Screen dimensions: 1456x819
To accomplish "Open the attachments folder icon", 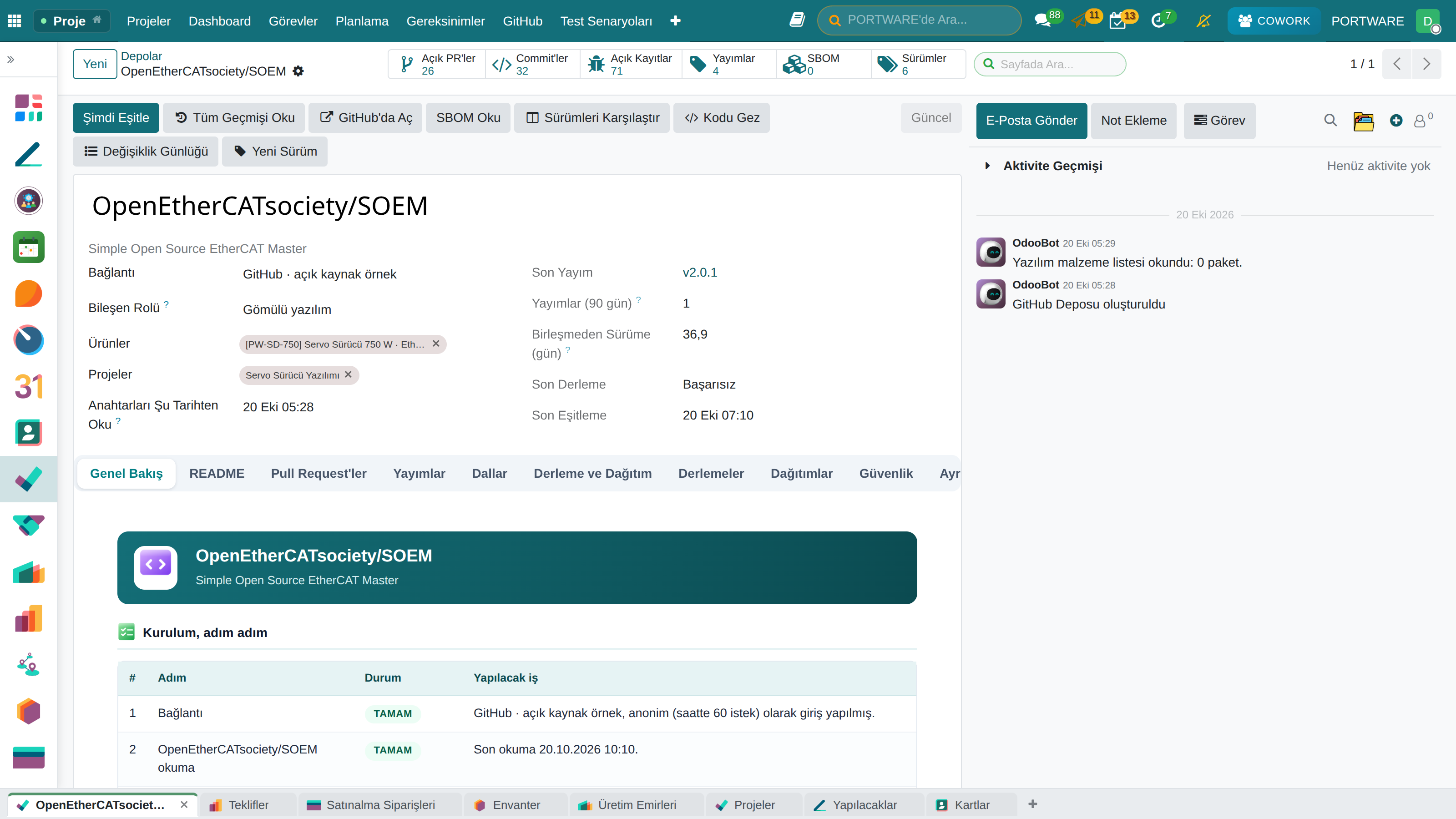I will pyautogui.click(x=1363, y=121).
